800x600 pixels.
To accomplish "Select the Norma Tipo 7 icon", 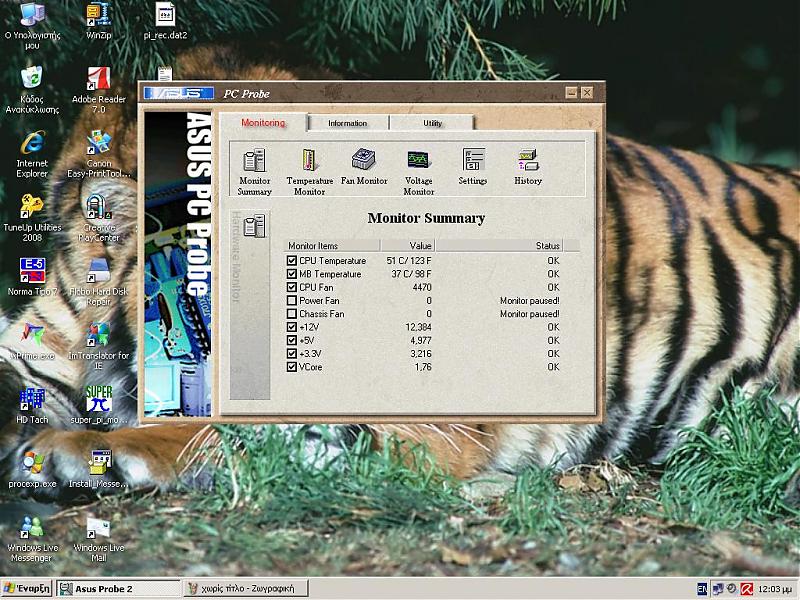I will (x=32, y=277).
